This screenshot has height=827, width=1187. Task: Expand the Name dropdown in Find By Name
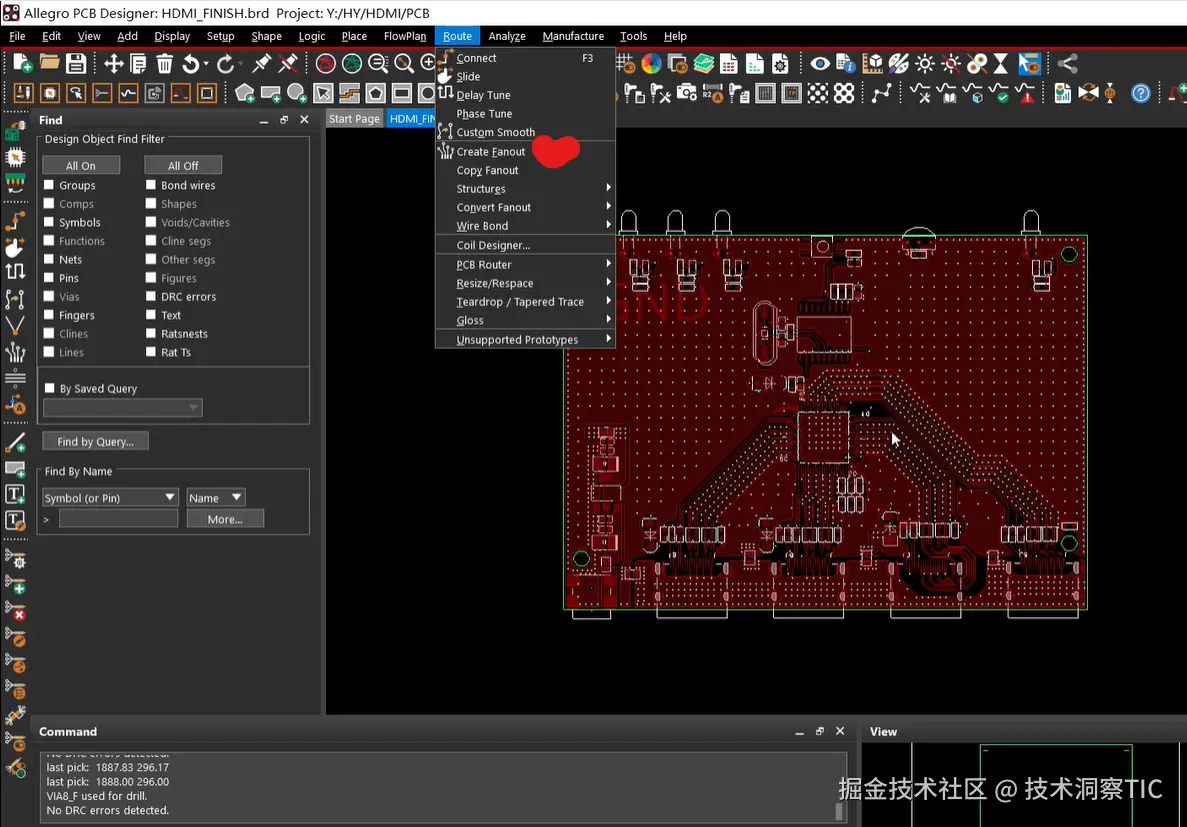click(215, 497)
